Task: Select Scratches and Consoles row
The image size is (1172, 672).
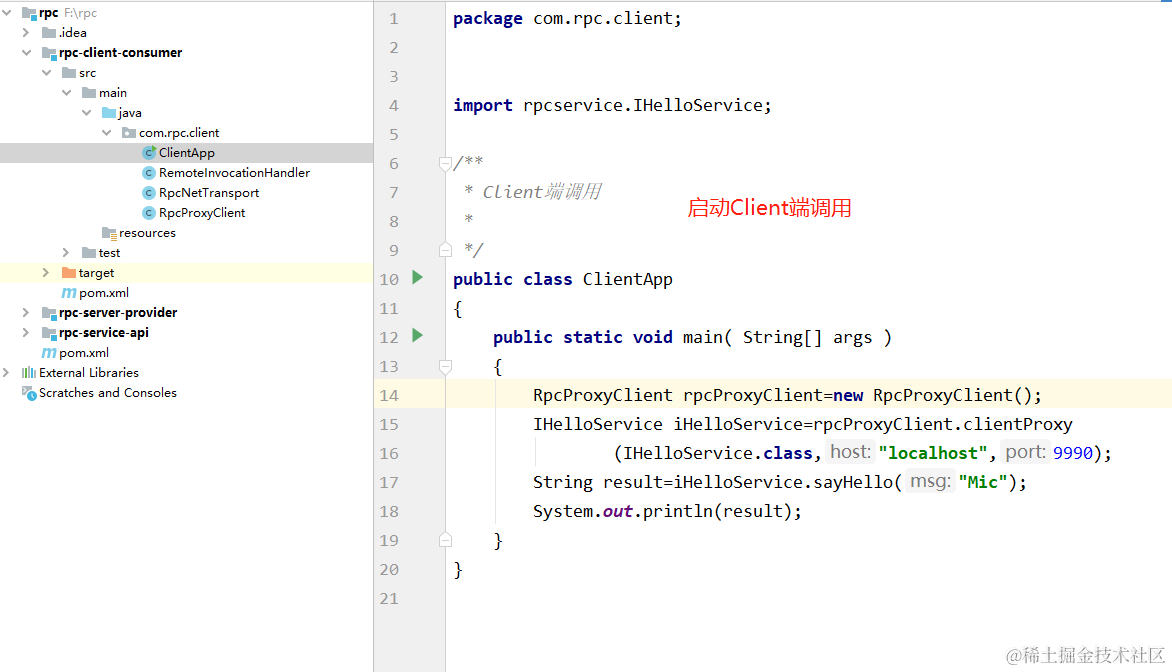Action: 187,393
